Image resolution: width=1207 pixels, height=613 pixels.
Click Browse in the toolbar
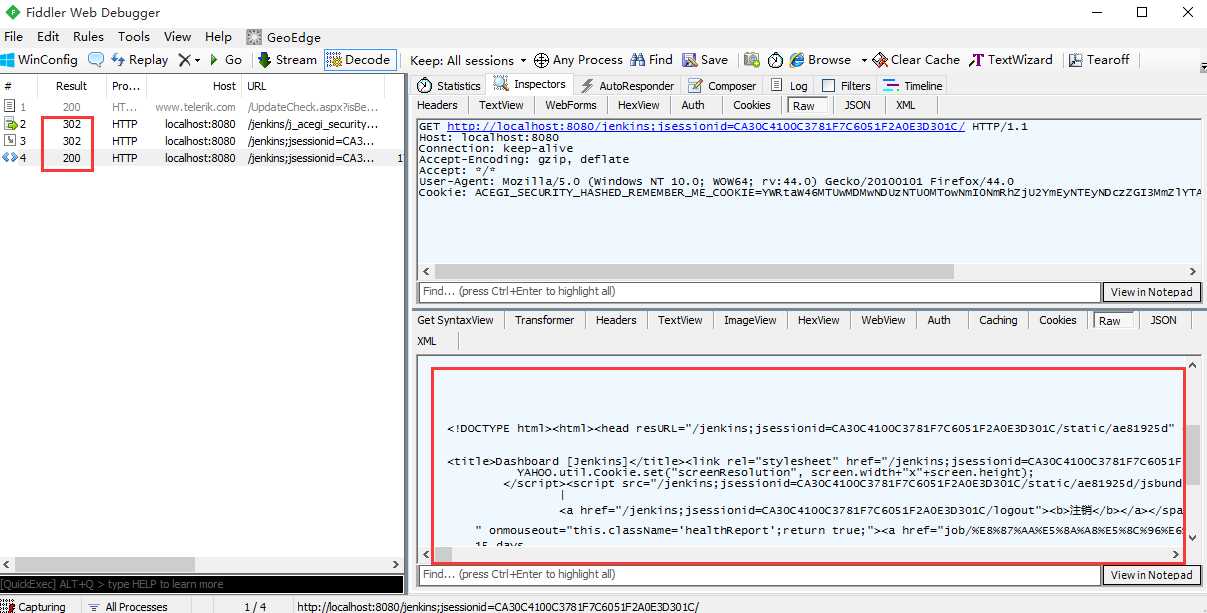(x=820, y=60)
